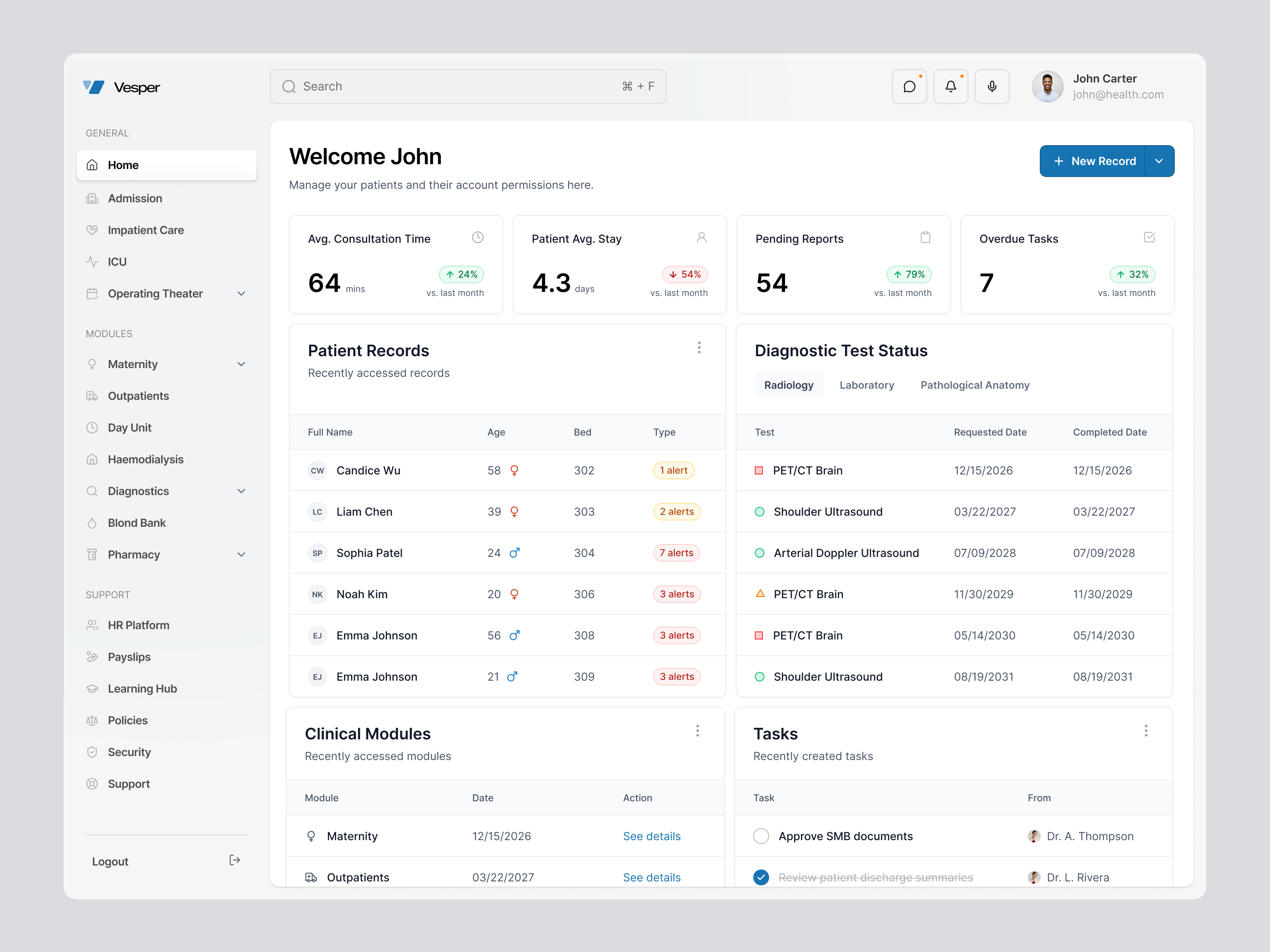Open the Blond Bank sidebar item
The image size is (1270, 952).
137,523
